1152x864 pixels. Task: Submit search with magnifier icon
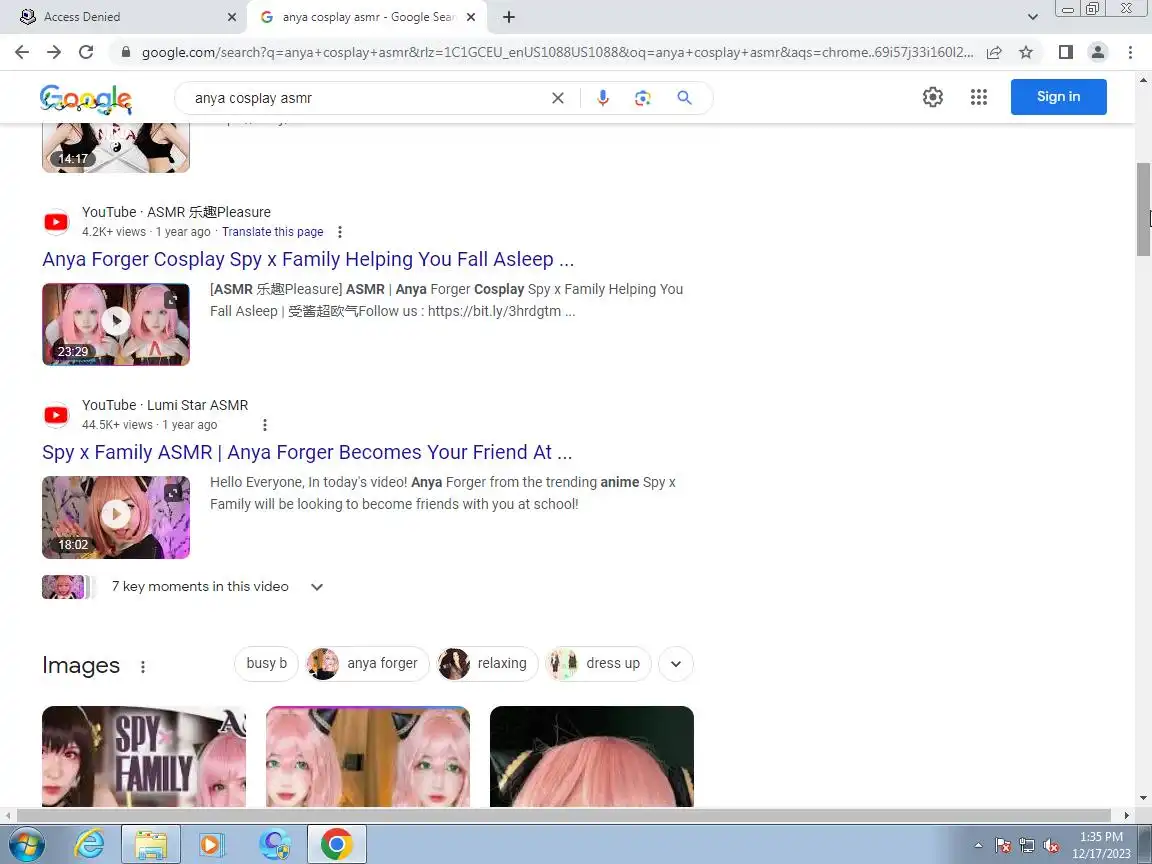point(684,98)
